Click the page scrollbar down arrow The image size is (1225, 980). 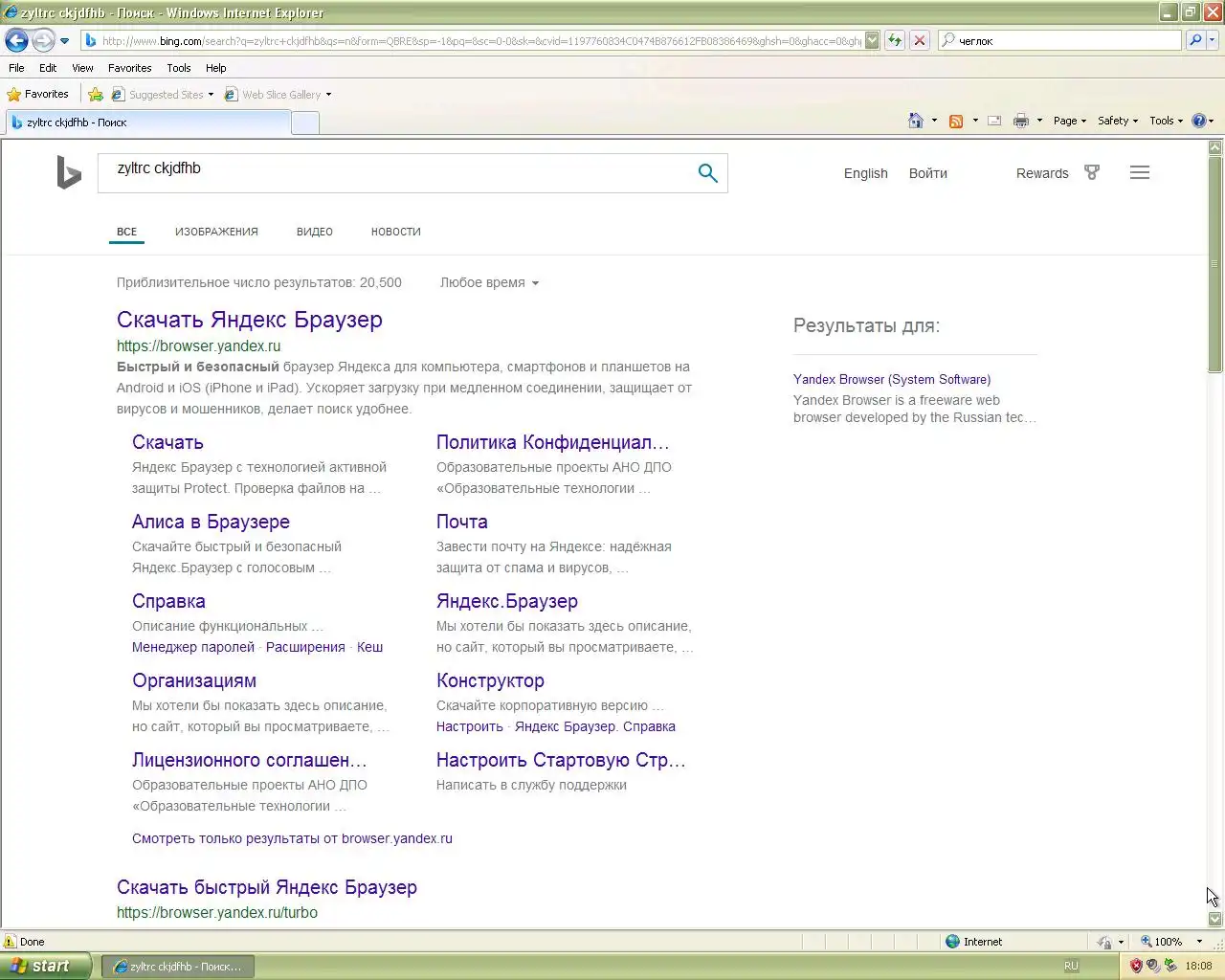pos(1215,919)
